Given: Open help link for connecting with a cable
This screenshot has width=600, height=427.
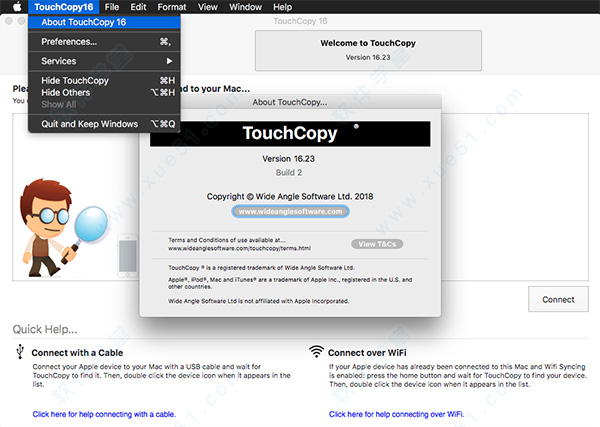Looking at the screenshot, I should click(104, 414).
